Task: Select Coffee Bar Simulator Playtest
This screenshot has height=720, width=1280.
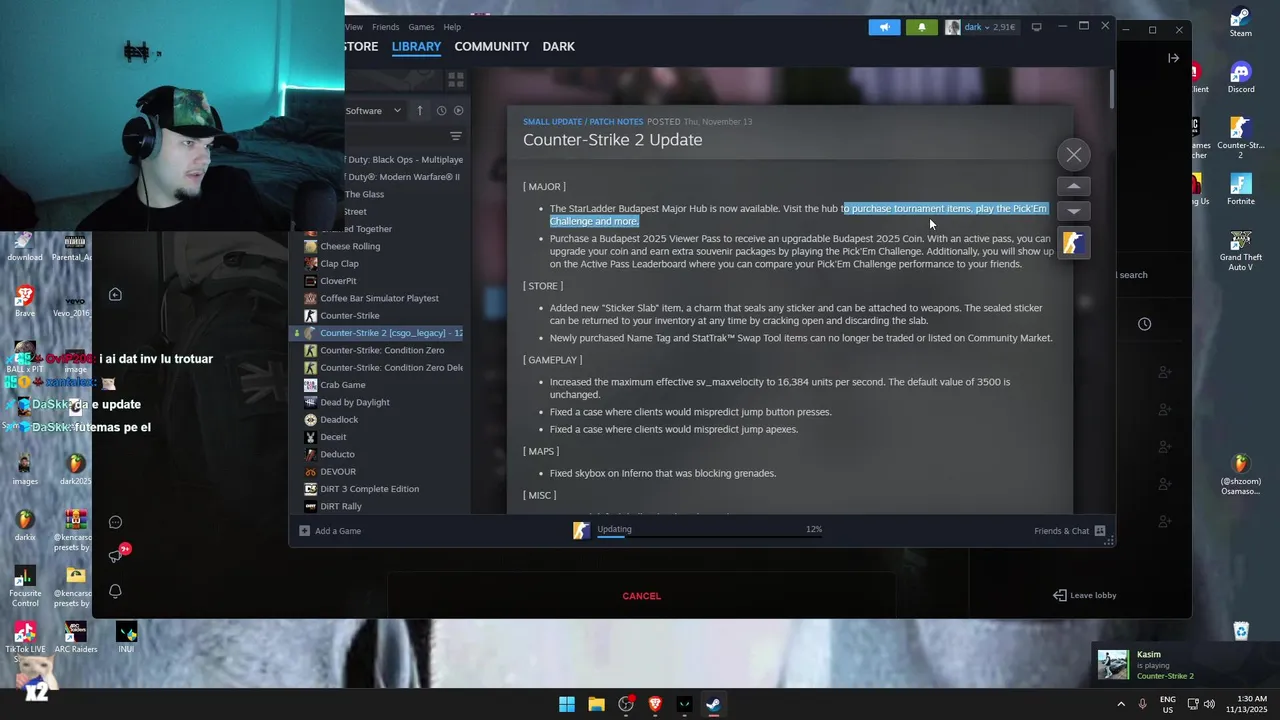Action: [379, 298]
